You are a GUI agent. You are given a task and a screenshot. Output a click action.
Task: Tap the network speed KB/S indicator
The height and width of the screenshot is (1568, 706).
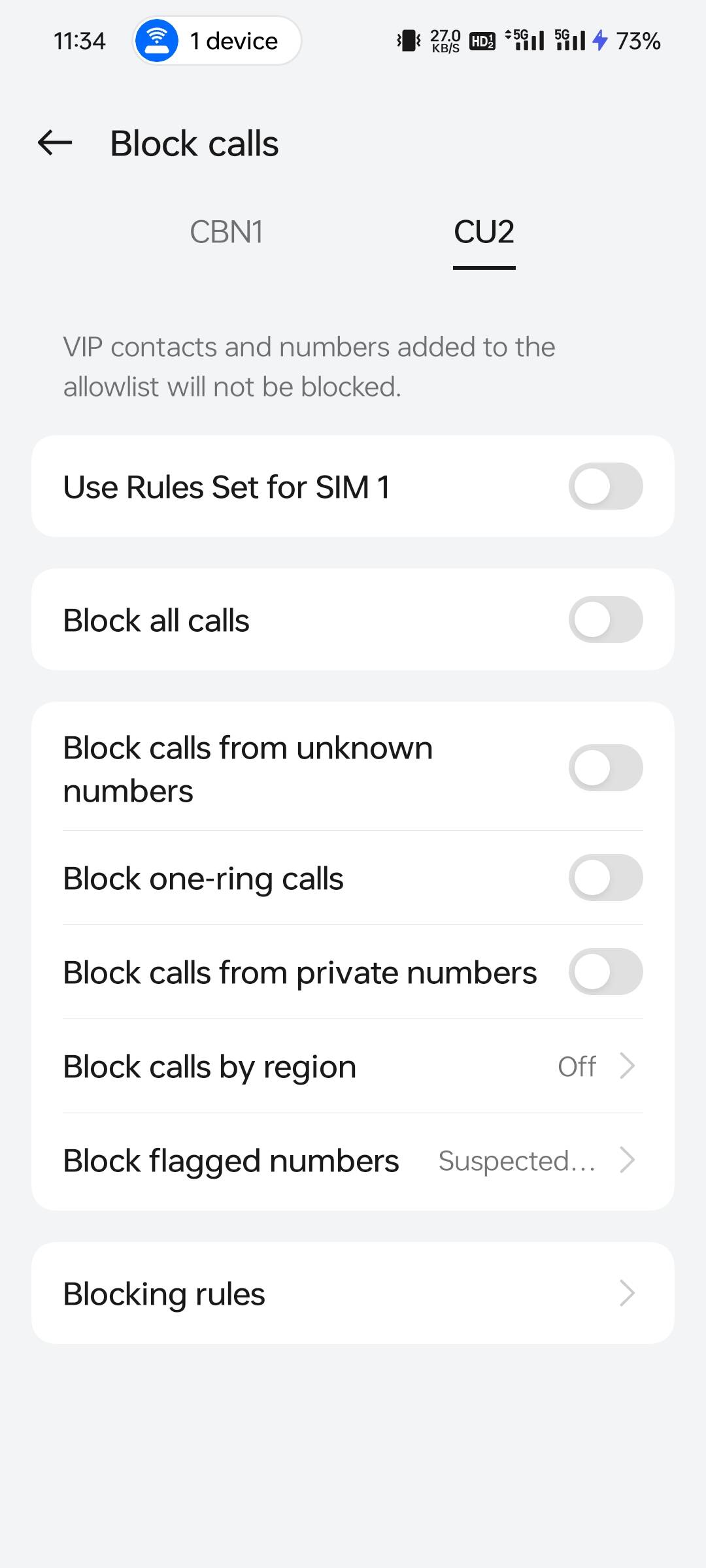pos(445,41)
